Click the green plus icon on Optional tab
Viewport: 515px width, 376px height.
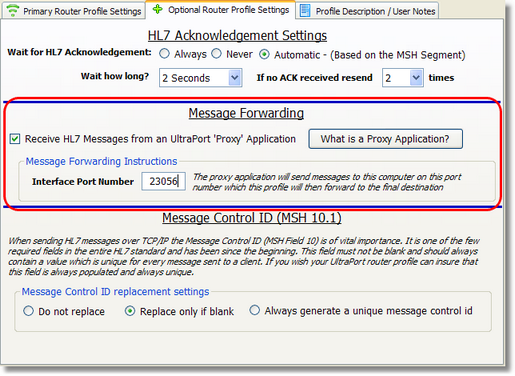157,10
